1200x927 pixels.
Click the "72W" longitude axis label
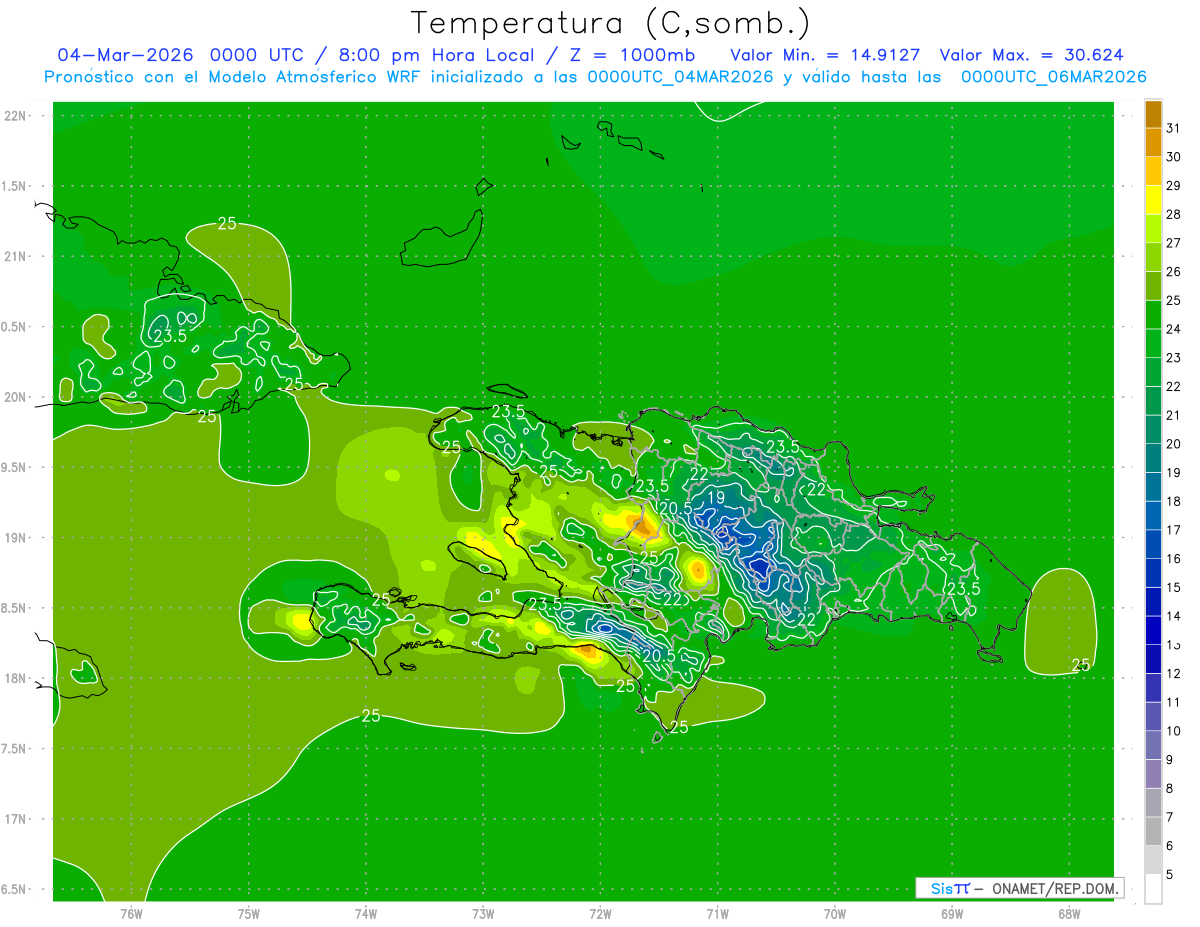pos(600,913)
